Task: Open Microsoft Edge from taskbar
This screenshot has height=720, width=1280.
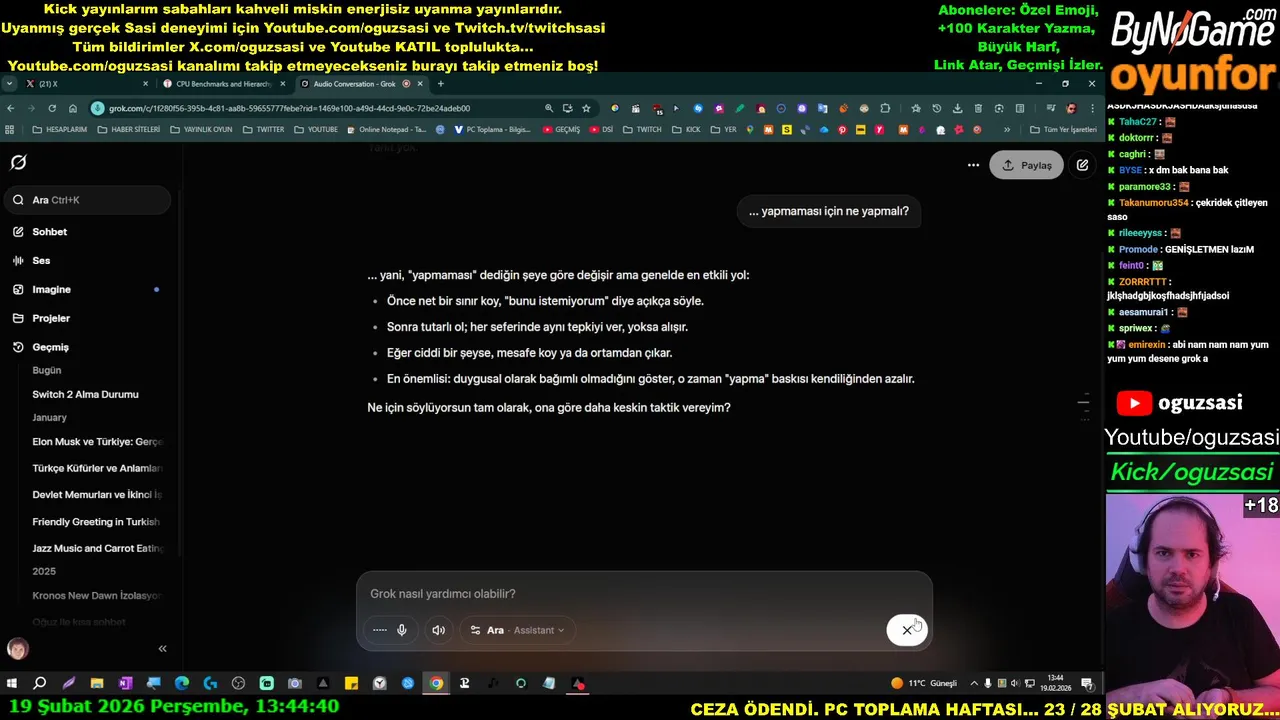Action: (181, 684)
